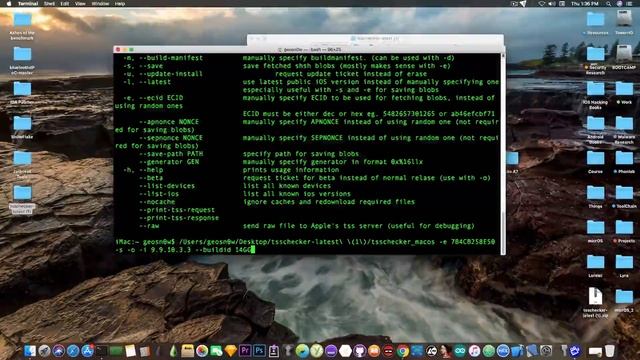Click the Wi-Fi status icon
Image resolution: width=640 pixels, height=360 pixels.
[541, 4]
